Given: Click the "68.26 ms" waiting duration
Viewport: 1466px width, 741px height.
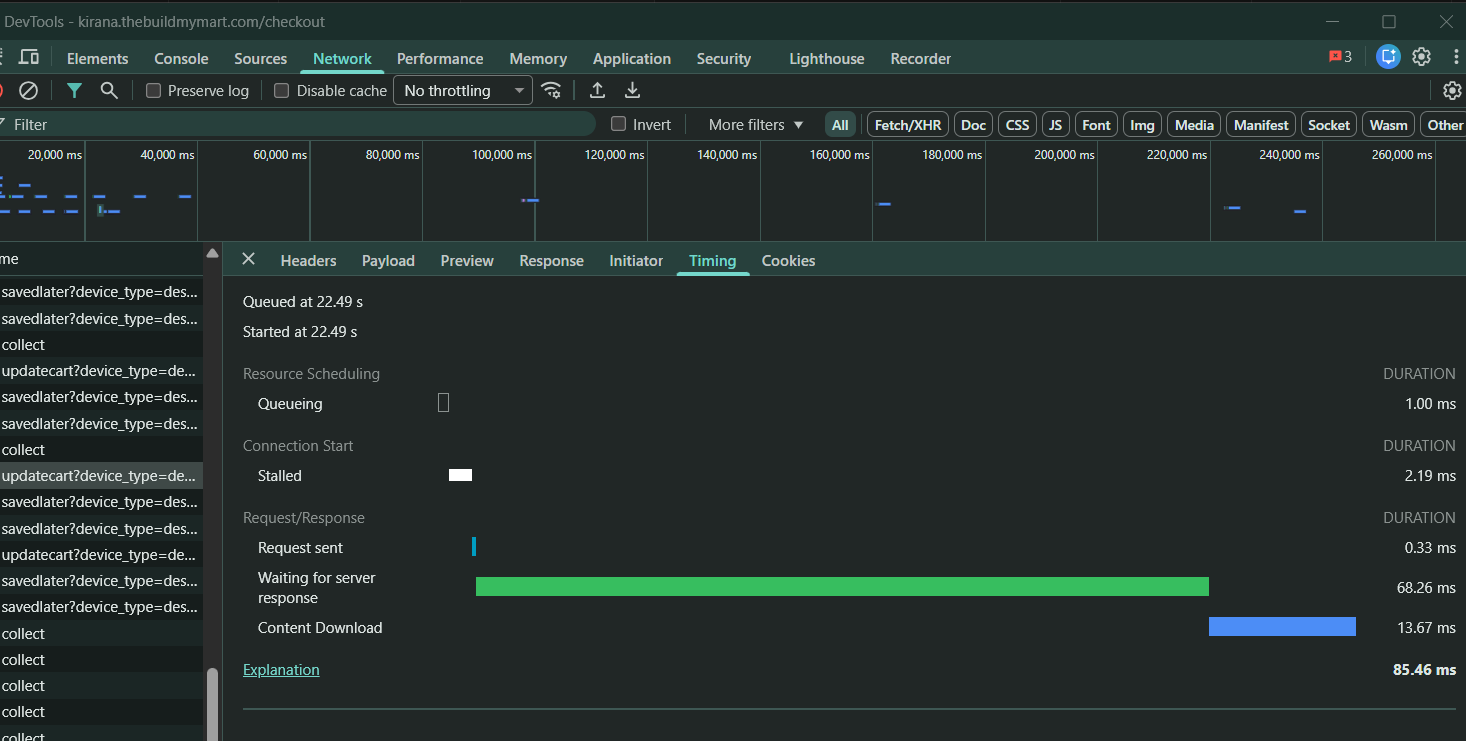Looking at the screenshot, I should point(1426,587).
